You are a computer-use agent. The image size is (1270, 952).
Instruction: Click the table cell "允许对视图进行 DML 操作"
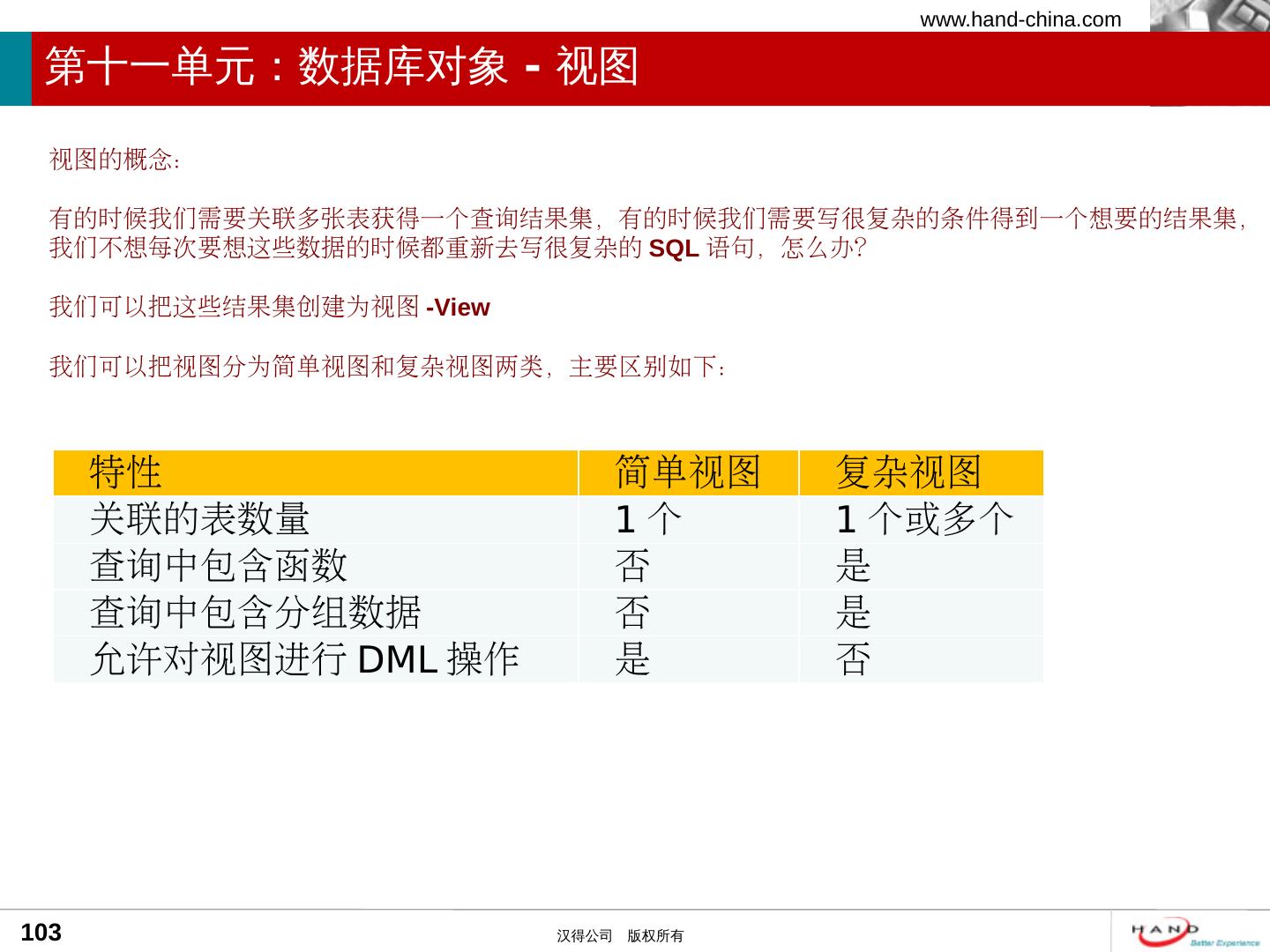316,659
